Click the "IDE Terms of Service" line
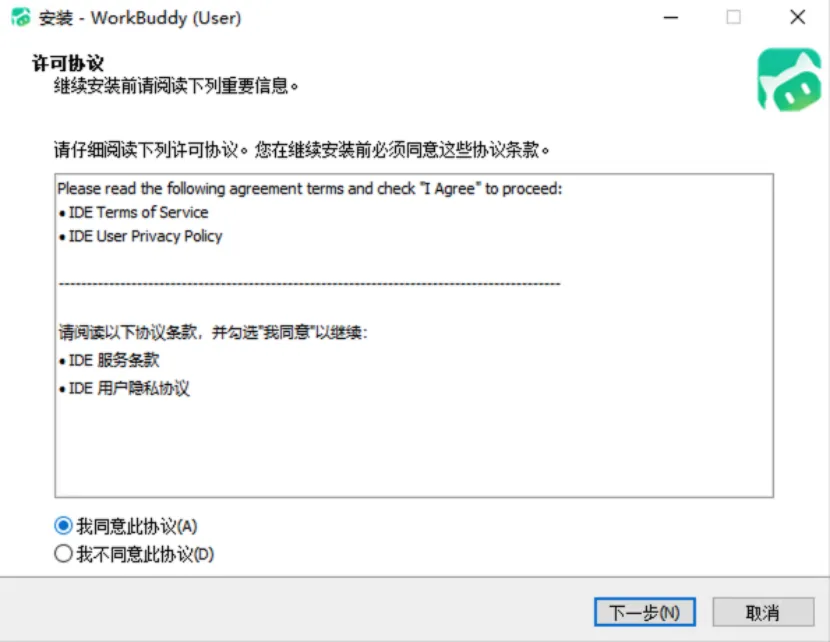 (139, 212)
